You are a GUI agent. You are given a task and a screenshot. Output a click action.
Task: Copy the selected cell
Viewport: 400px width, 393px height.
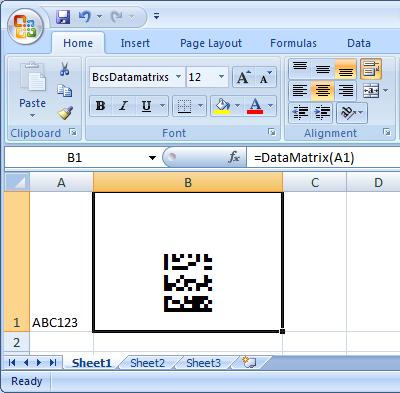click(65, 91)
